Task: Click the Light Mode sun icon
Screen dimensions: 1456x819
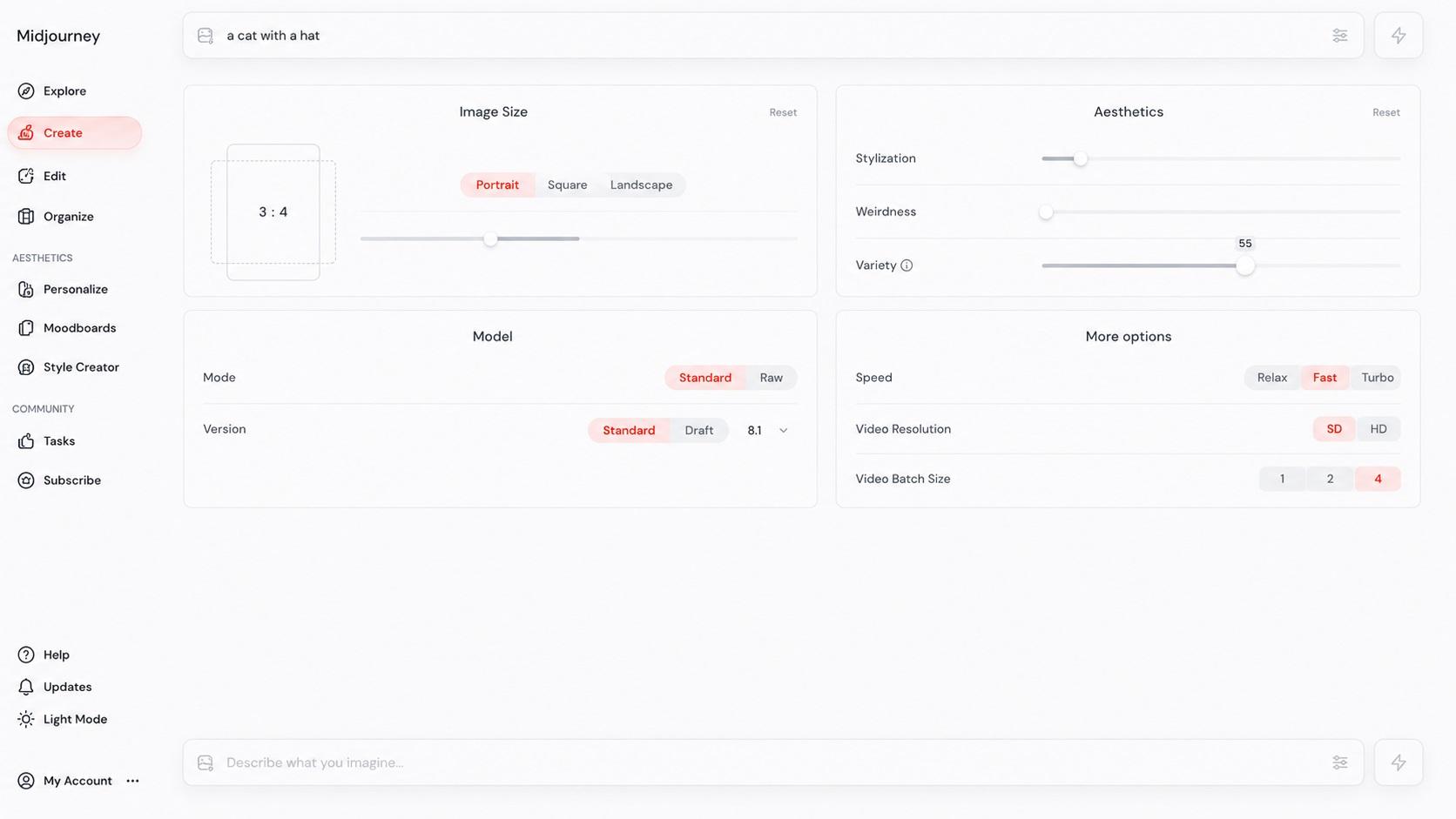Action: 26,719
